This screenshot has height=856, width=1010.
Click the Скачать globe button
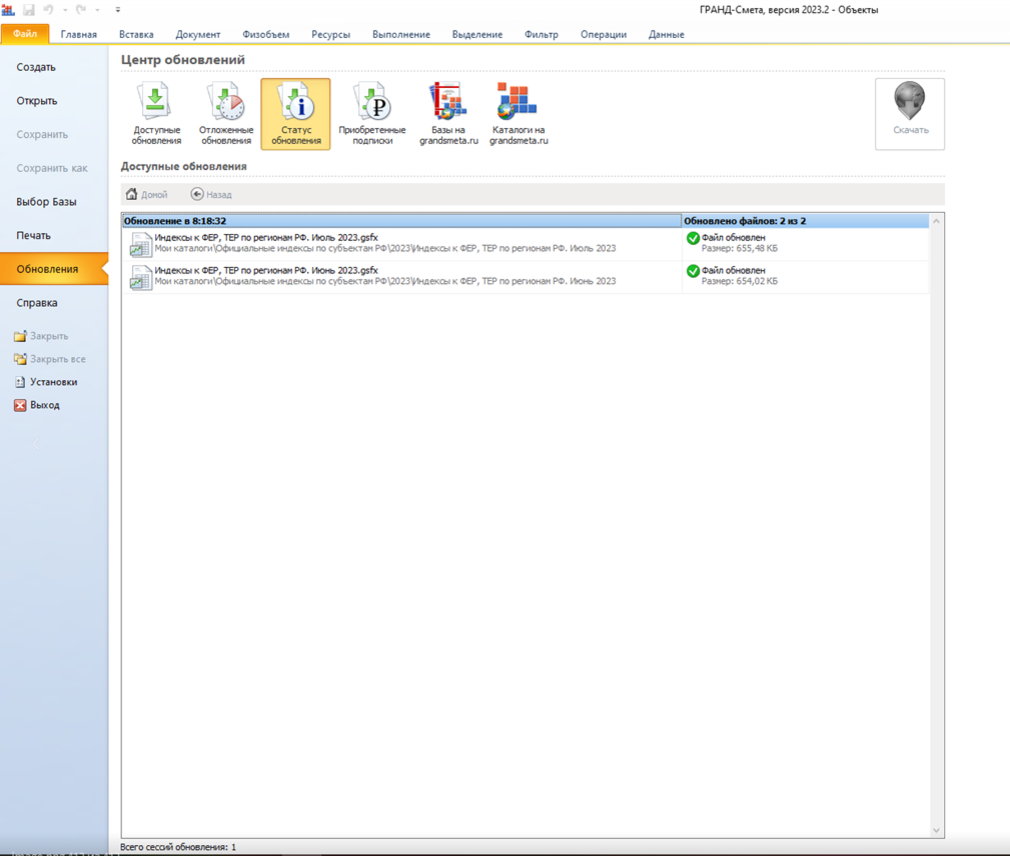pyautogui.click(x=910, y=114)
